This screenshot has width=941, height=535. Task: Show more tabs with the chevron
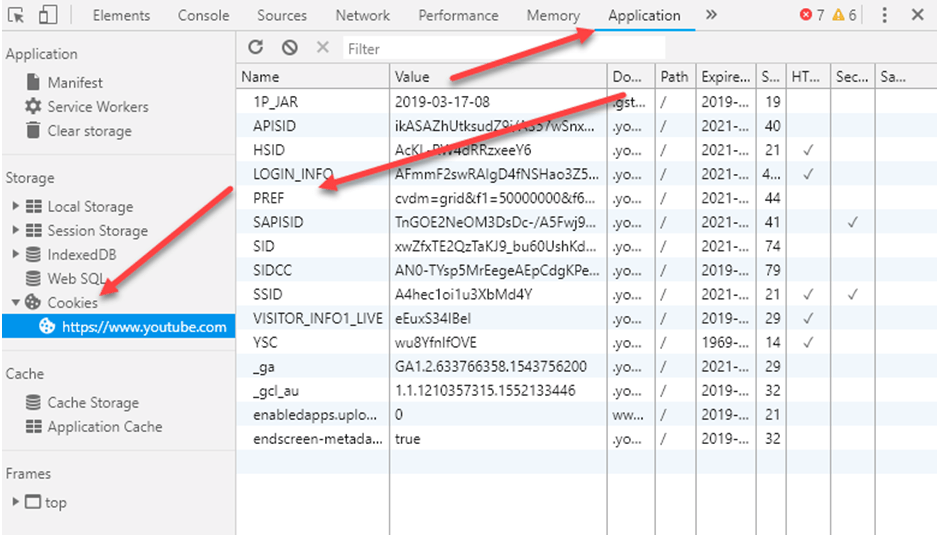pos(711,15)
